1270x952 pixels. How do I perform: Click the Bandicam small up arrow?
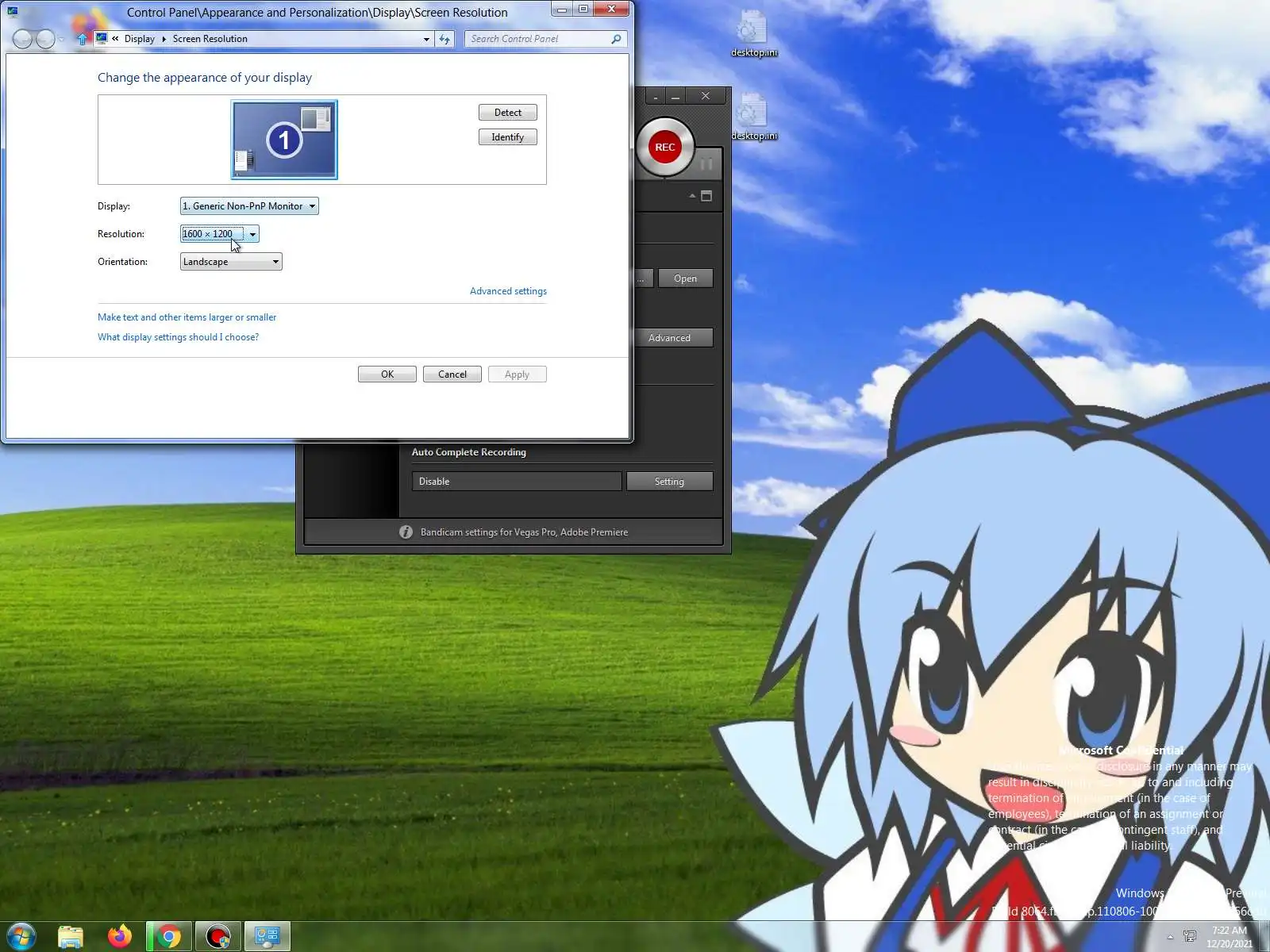(692, 196)
